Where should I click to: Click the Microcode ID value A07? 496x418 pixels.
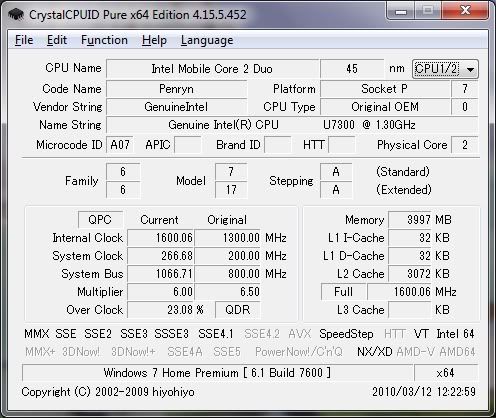click(x=120, y=145)
